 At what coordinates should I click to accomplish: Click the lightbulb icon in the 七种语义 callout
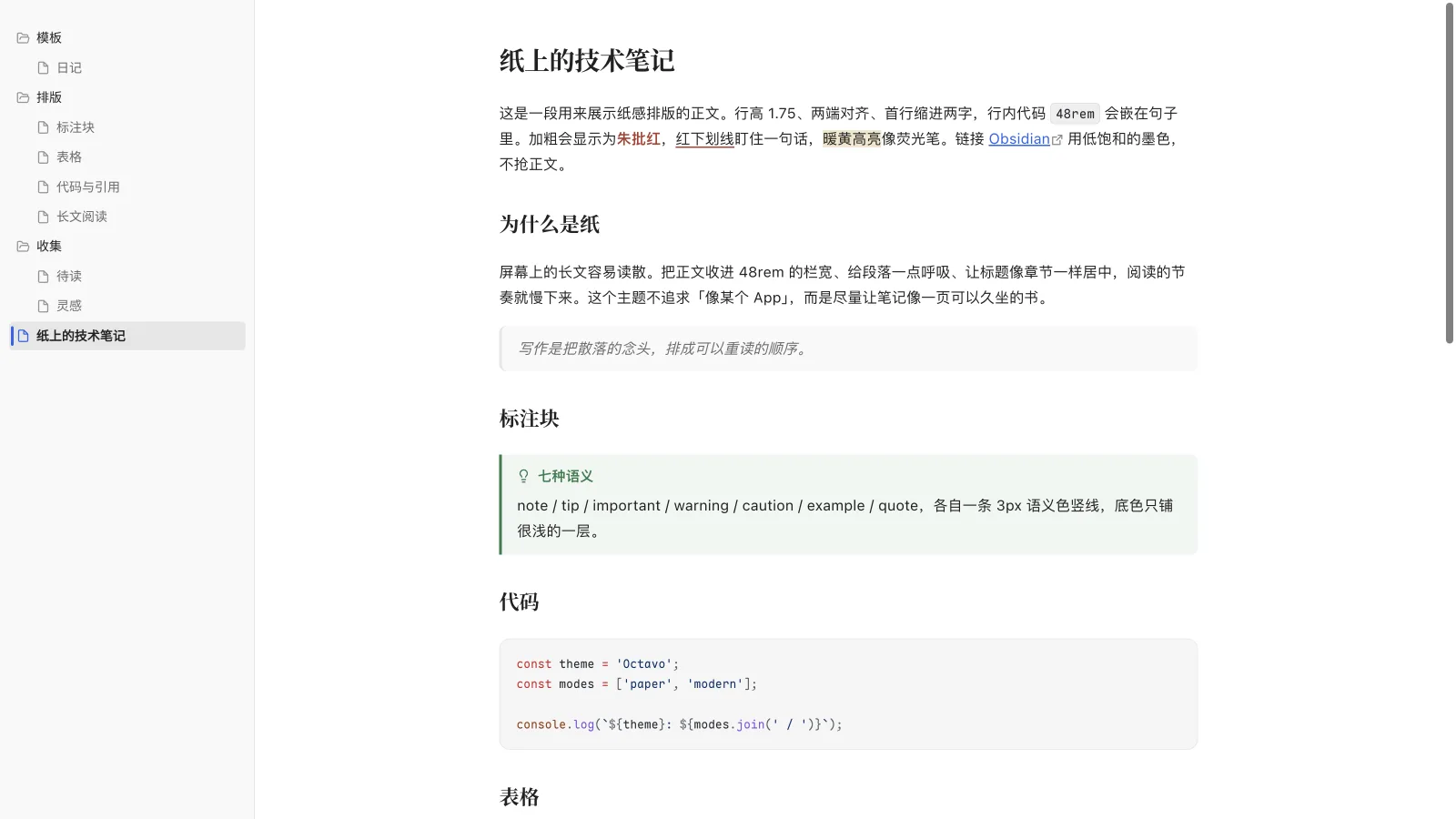coord(523,476)
